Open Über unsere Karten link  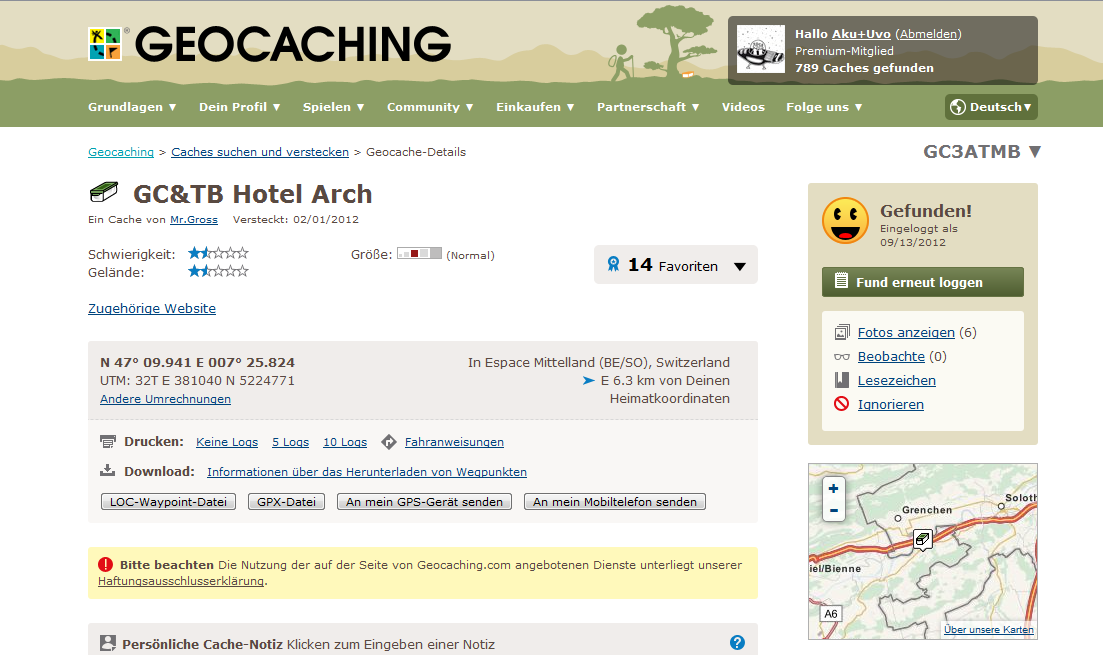988,630
